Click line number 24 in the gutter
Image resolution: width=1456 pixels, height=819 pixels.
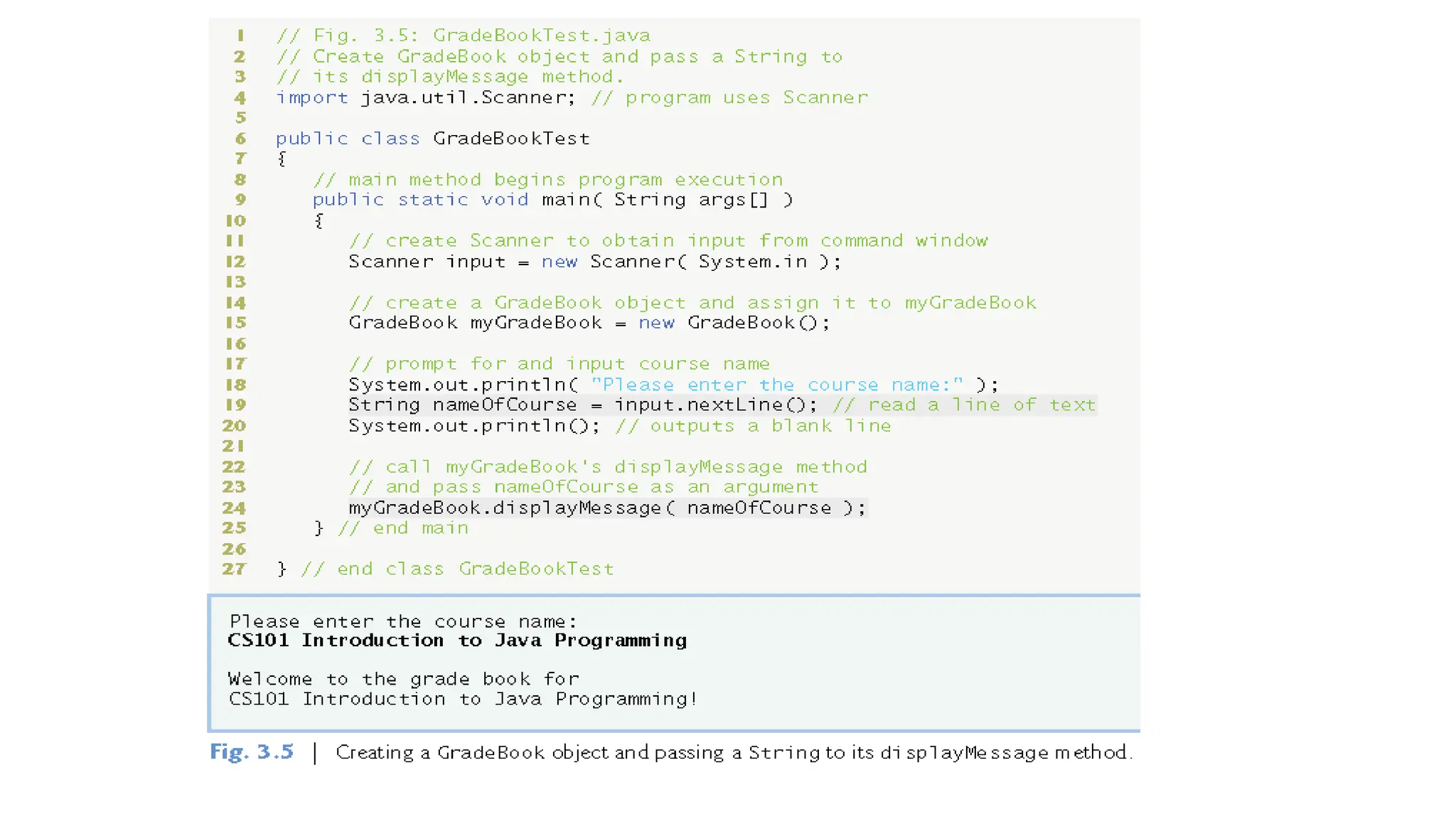coord(234,508)
